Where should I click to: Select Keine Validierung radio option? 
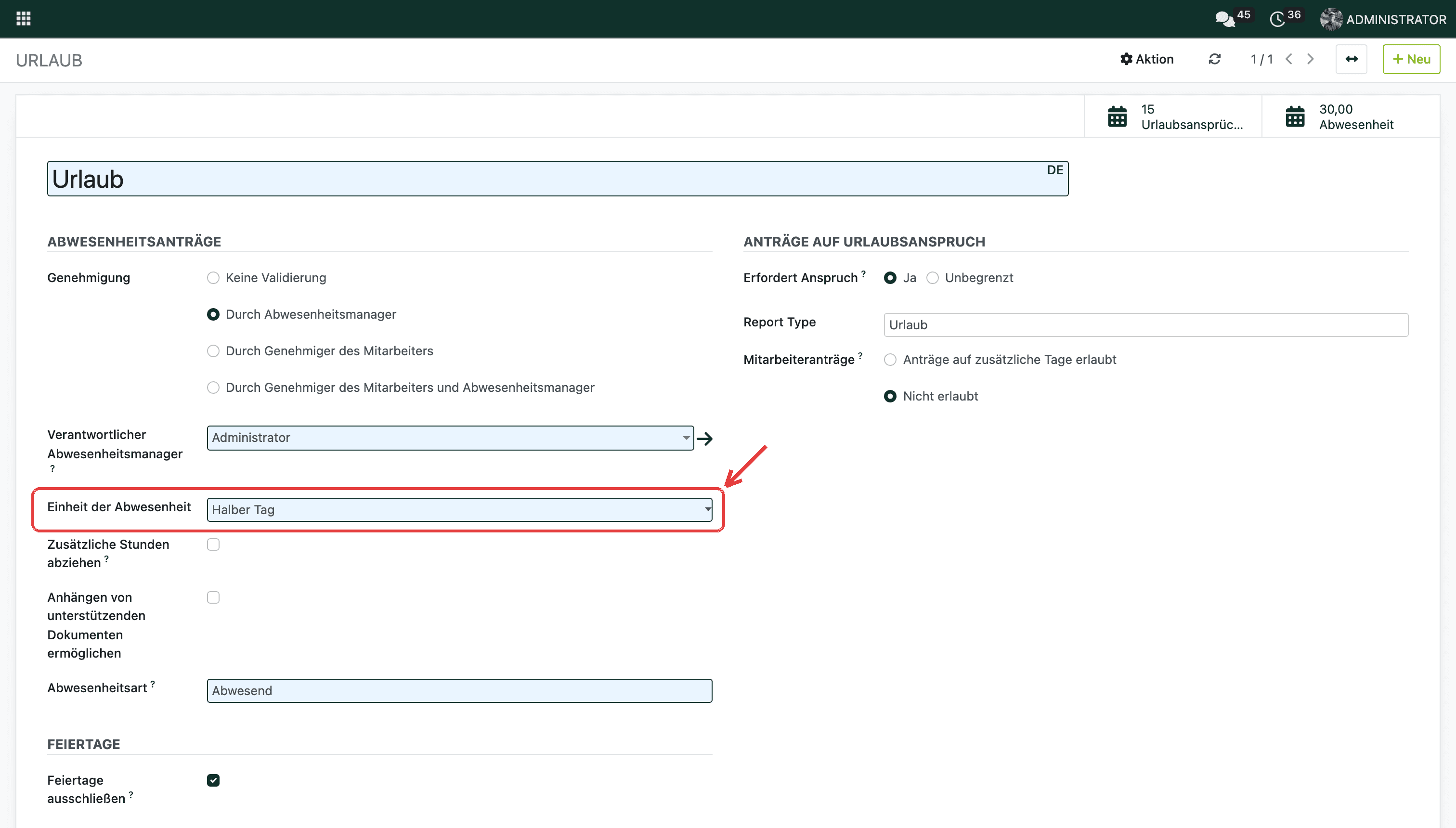coord(213,278)
